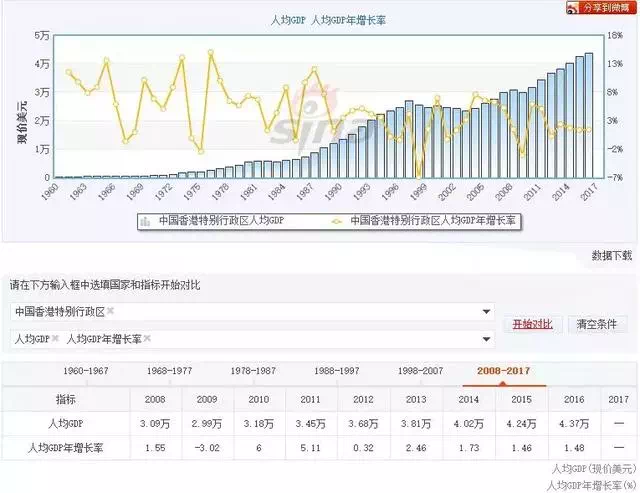Screen dimensions: 640x493
Task: Click the tallest rightmost GDP bar in chart
Action: (589, 115)
